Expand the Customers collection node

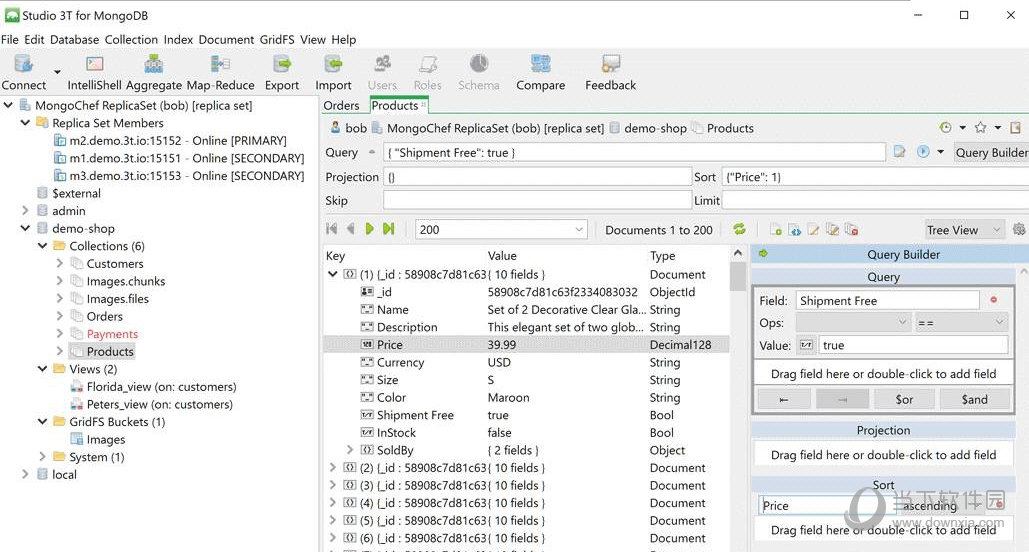(x=60, y=263)
